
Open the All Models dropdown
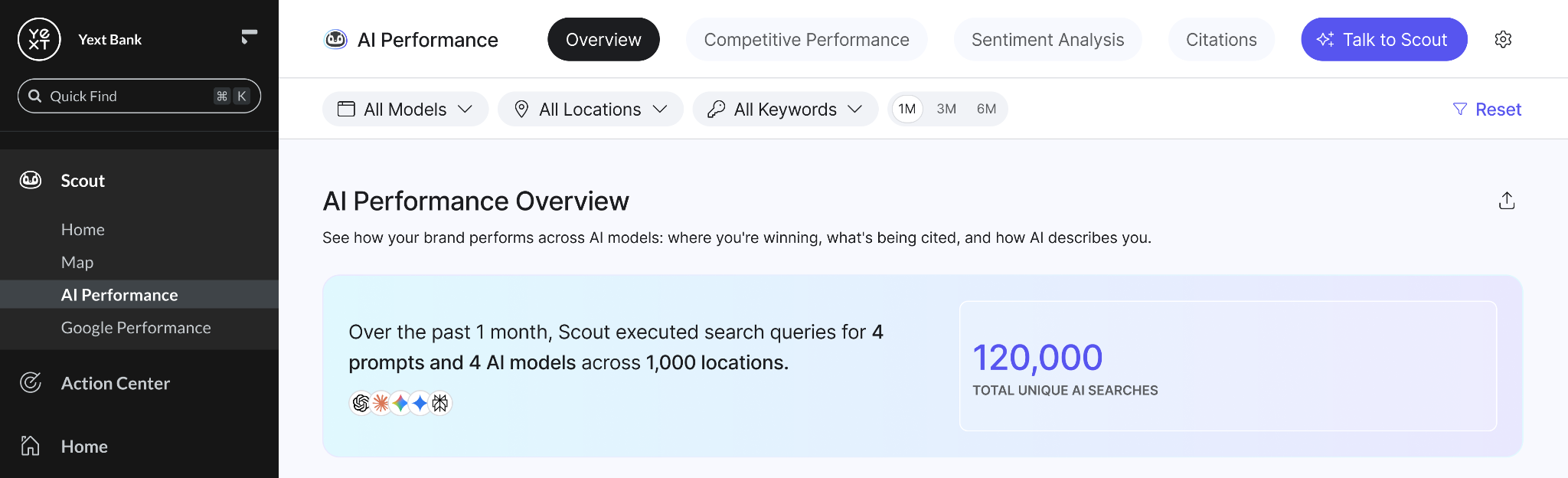tap(405, 109)
